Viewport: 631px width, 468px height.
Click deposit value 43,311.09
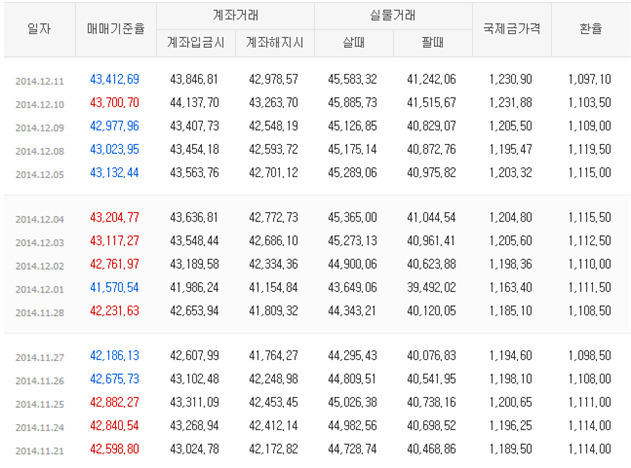tap(194, 402)
